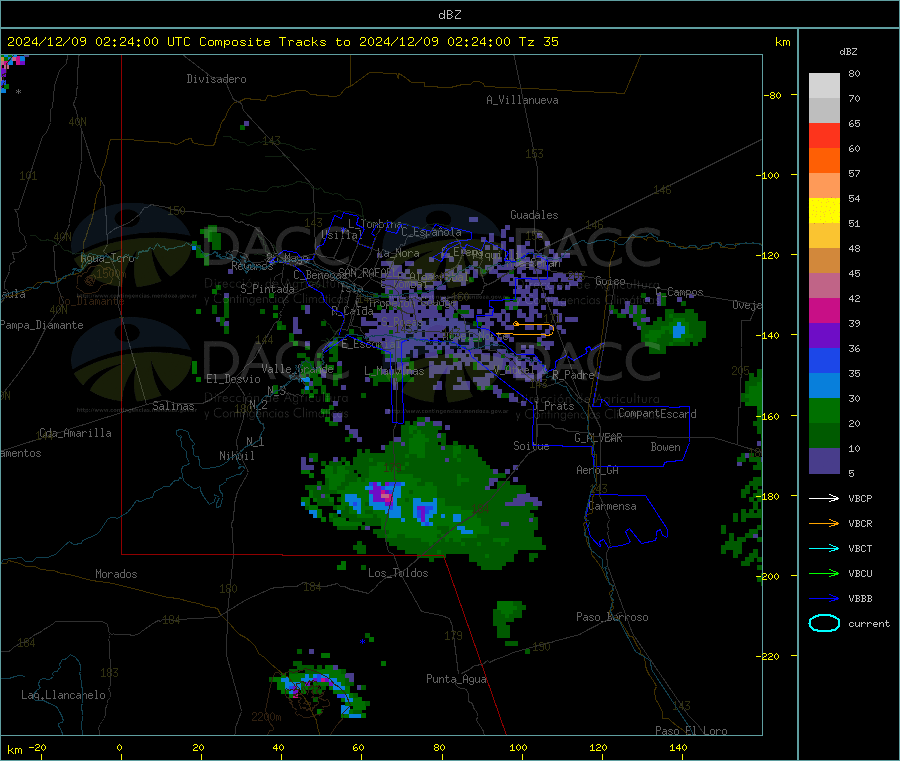
Task: Click the VBCT legend text
Action: [860, 549]
